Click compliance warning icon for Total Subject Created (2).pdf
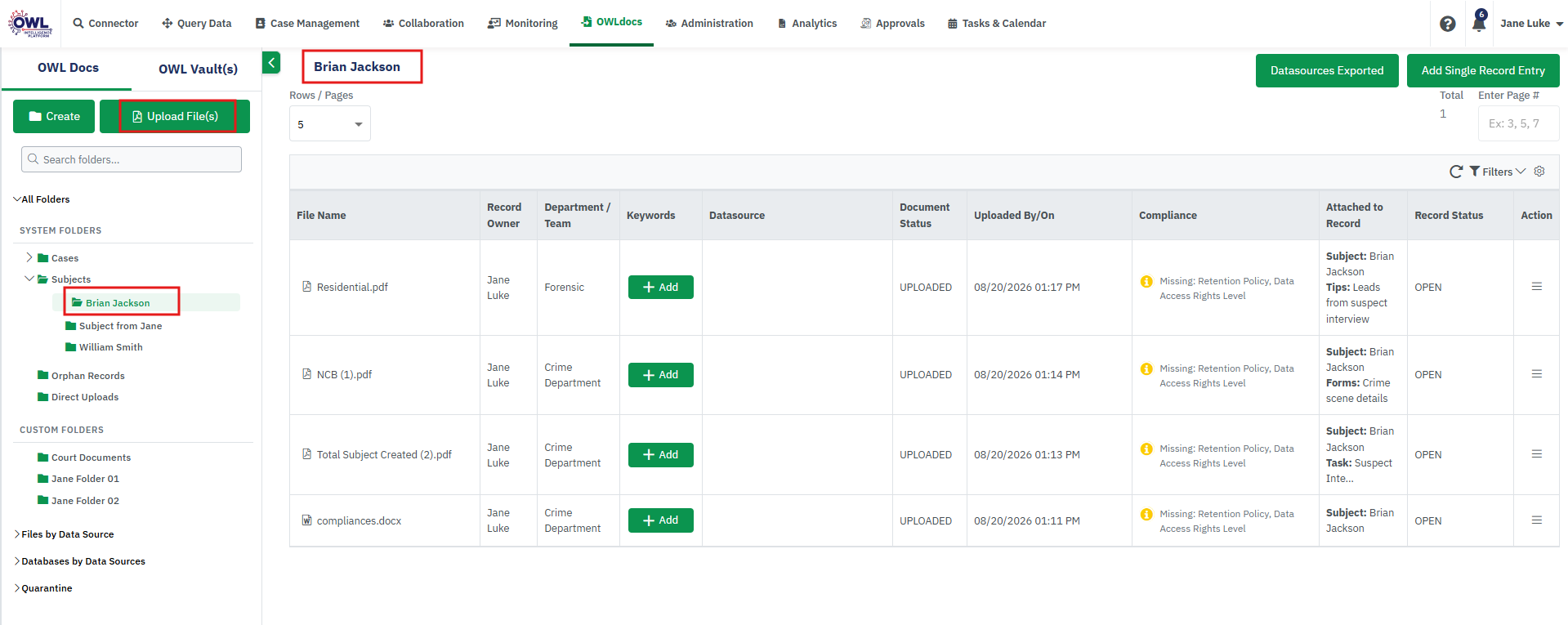 (x=1146, y=449)
